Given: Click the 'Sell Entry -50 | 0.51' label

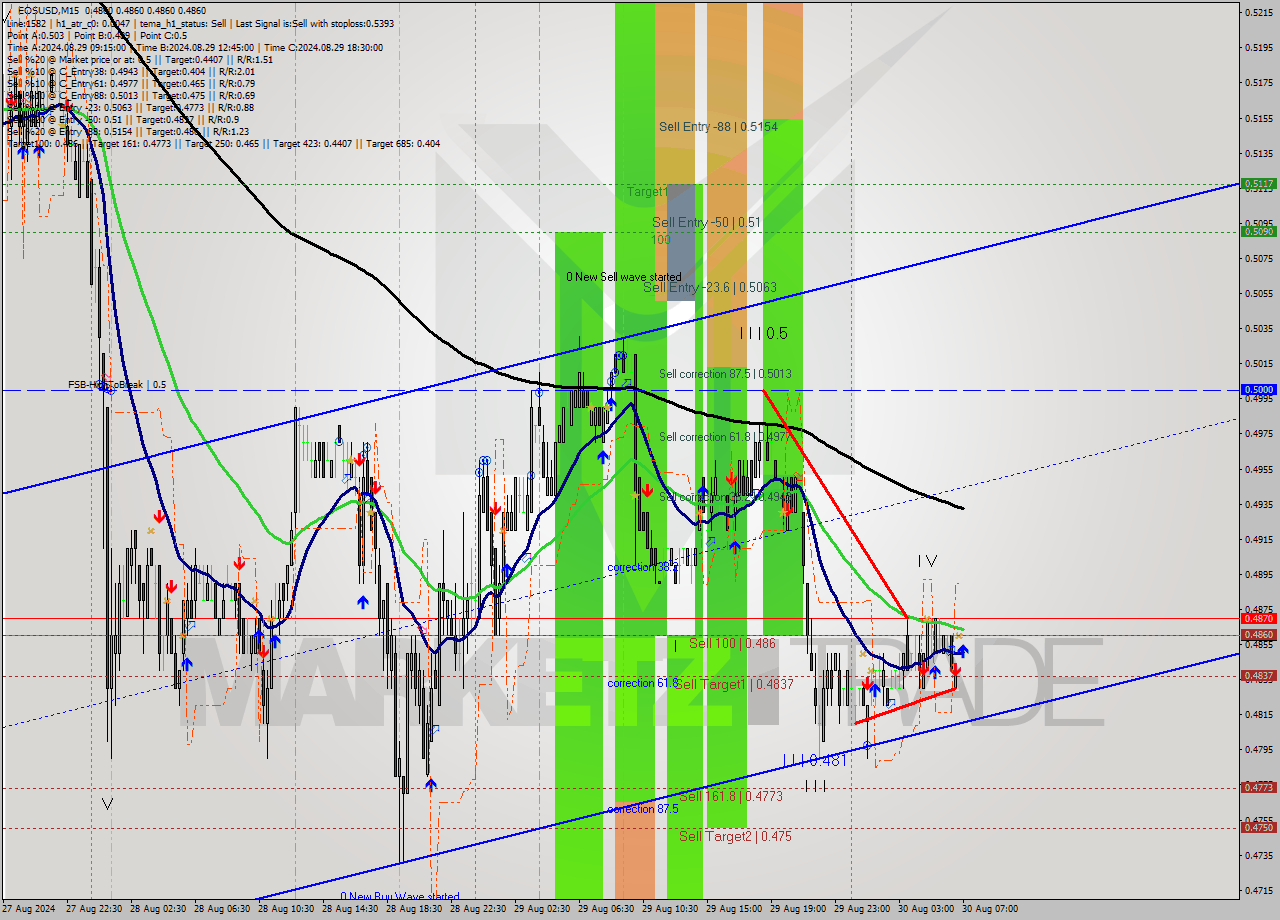Looking at the screenshot, I should (x=707, y=222).
